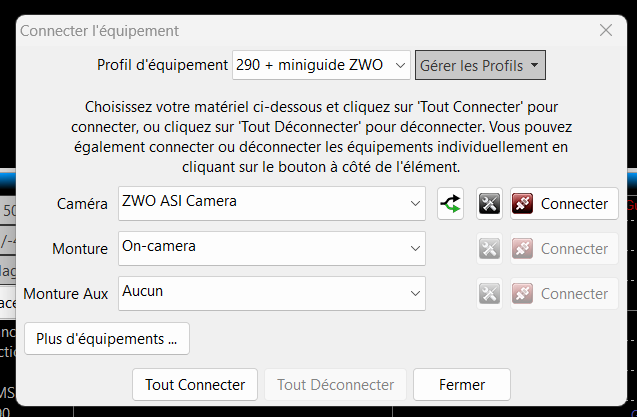
Task: Open the Monture dropdown showing On-camera
Action: [272, 248]
